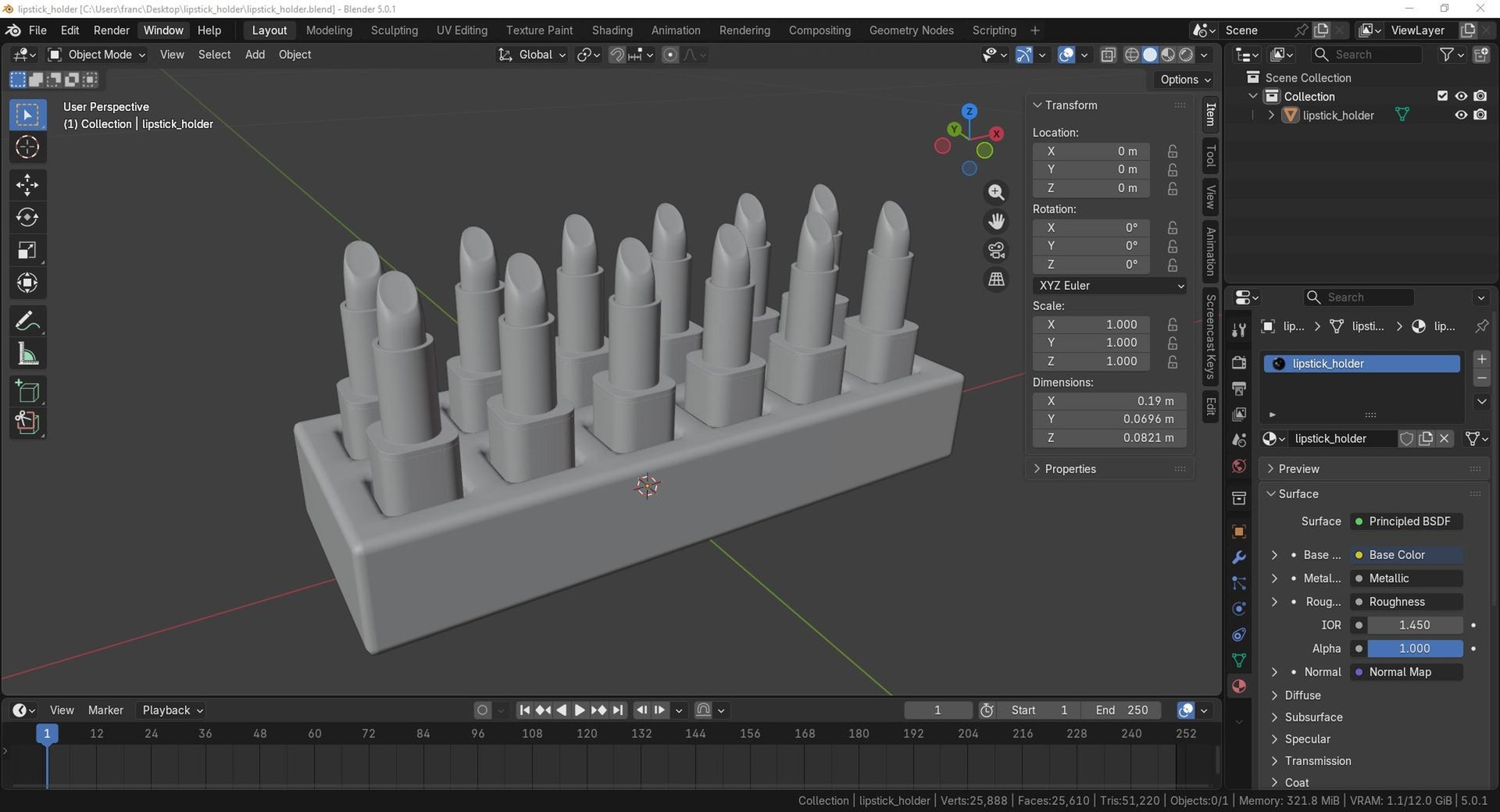Switch orthographic/perspective grid icon
The height and width of the screenshot is (812, 1500).
996,280
